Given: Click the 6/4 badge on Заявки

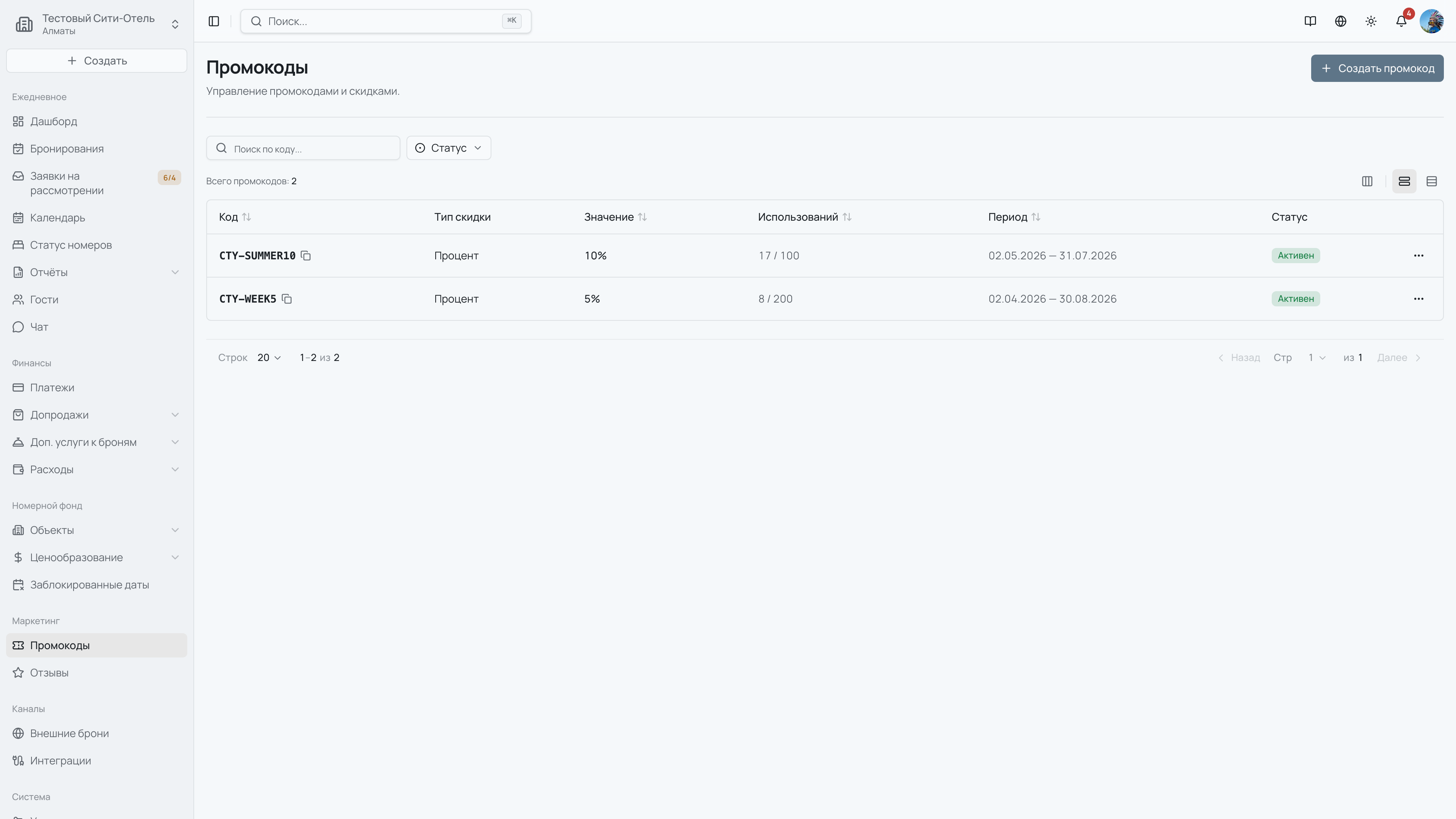Looking at the screenshot, I should tap(169, 177).
